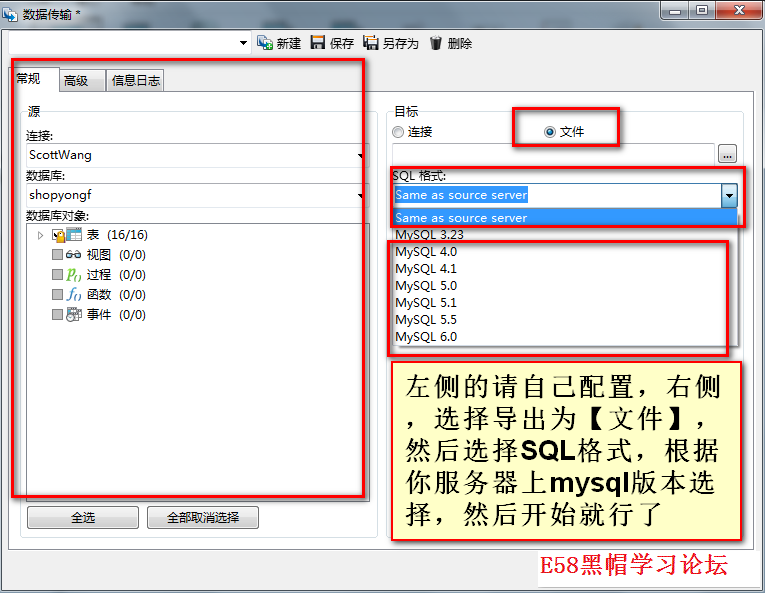Click the 保存 (Save) disk icon
765x593 pixels.
click(x=318, y=43)
